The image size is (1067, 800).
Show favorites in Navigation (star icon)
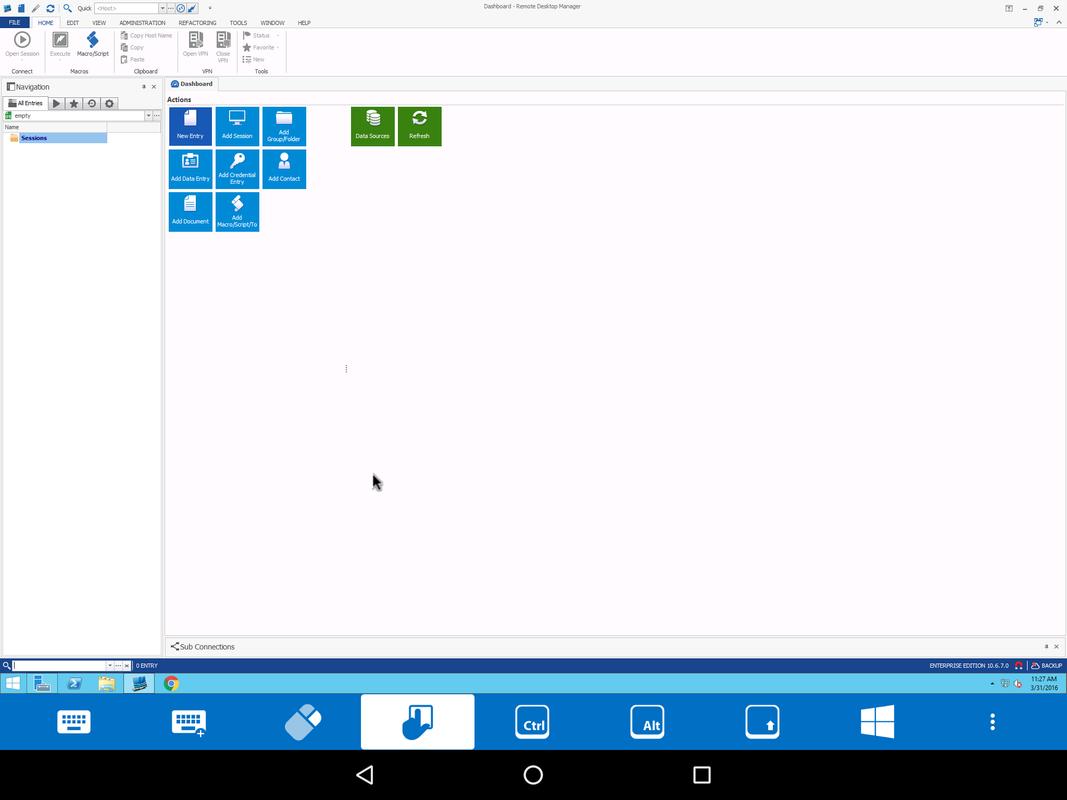[73, 103]
